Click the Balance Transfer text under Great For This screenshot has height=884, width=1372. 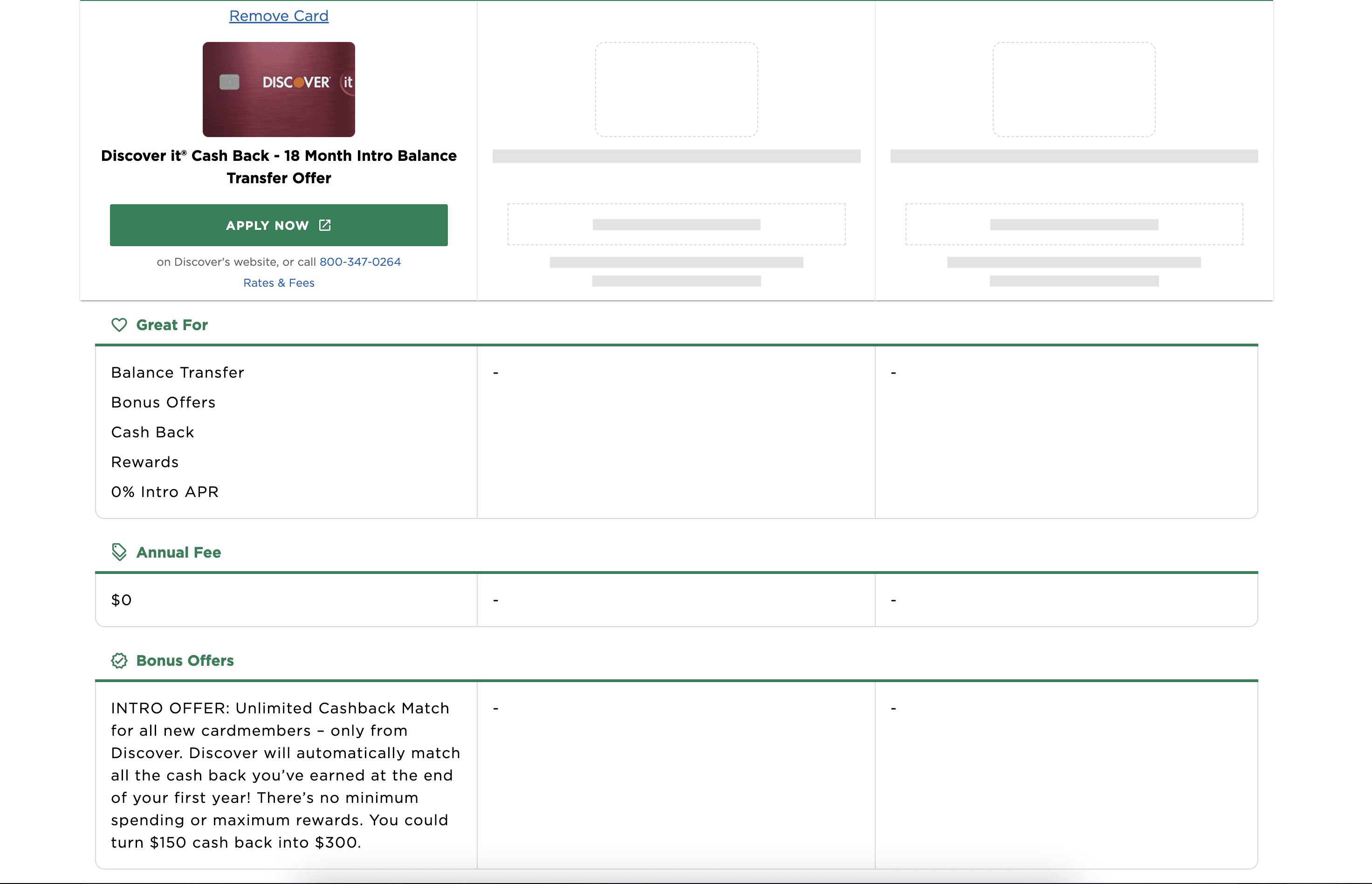coord(178,373)
